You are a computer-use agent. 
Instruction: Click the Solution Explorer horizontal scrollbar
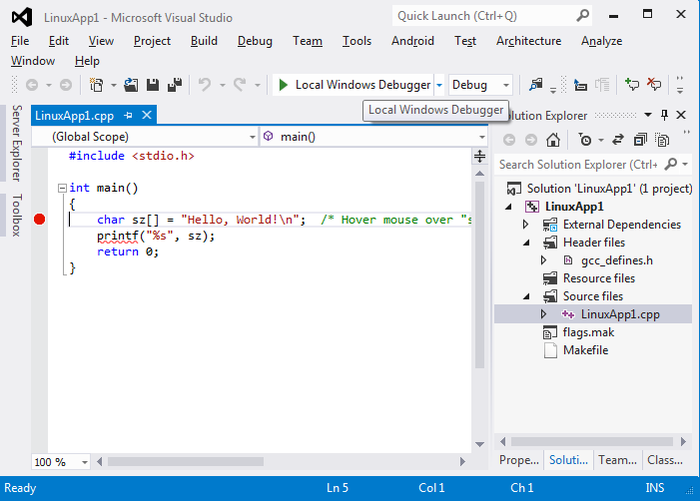(x=592, y=442)
